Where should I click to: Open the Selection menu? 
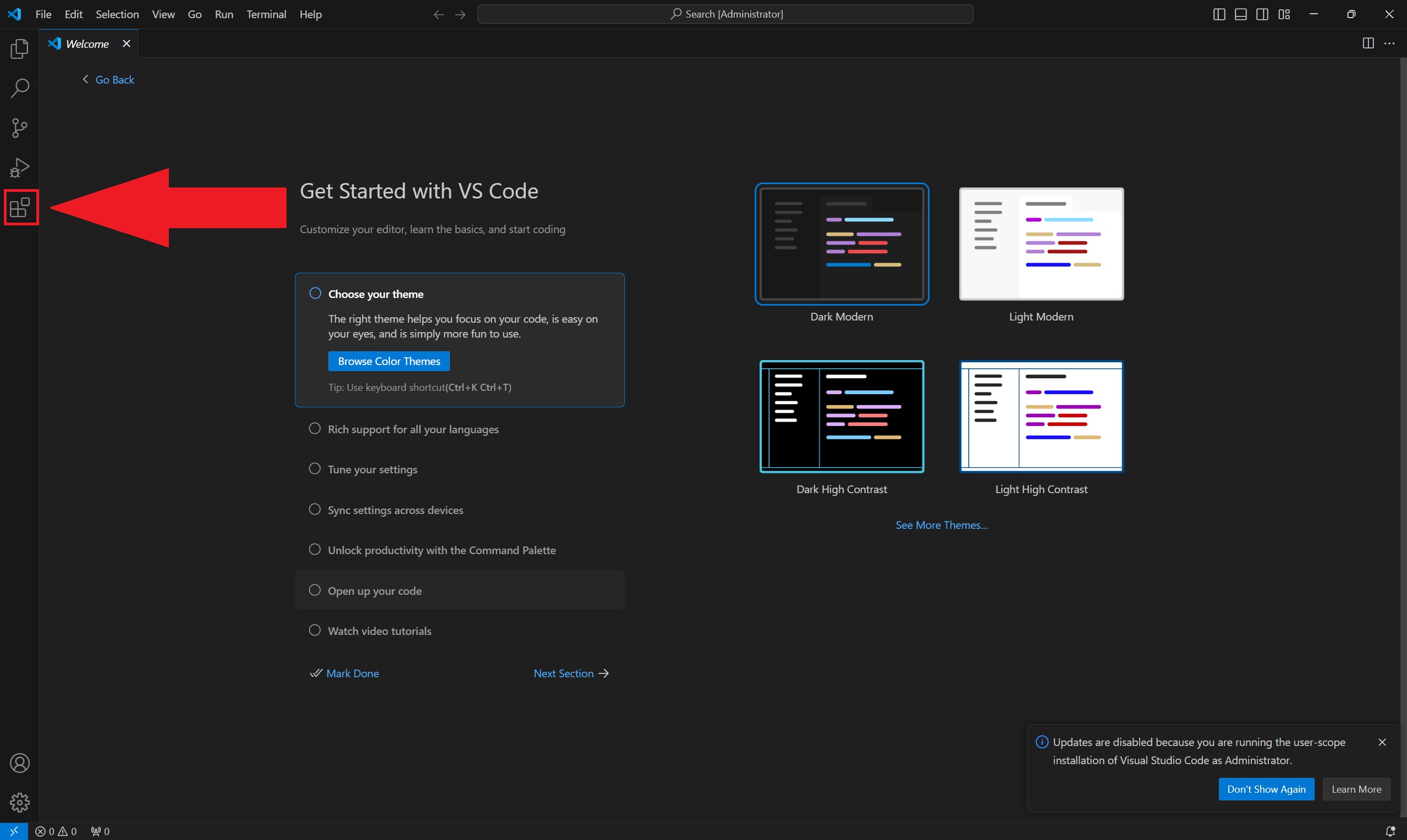click(117, 14)
